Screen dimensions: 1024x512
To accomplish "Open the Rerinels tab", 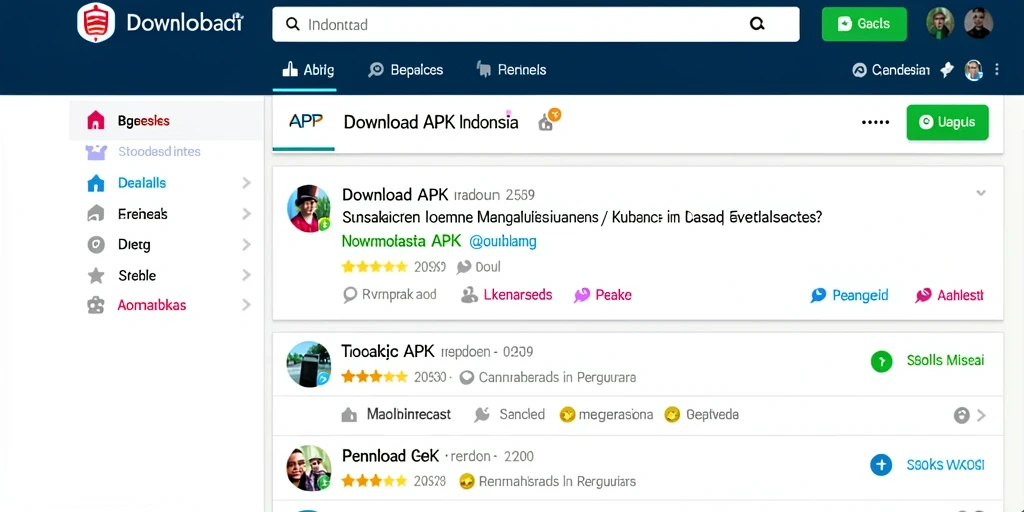I will click(511, 70).
